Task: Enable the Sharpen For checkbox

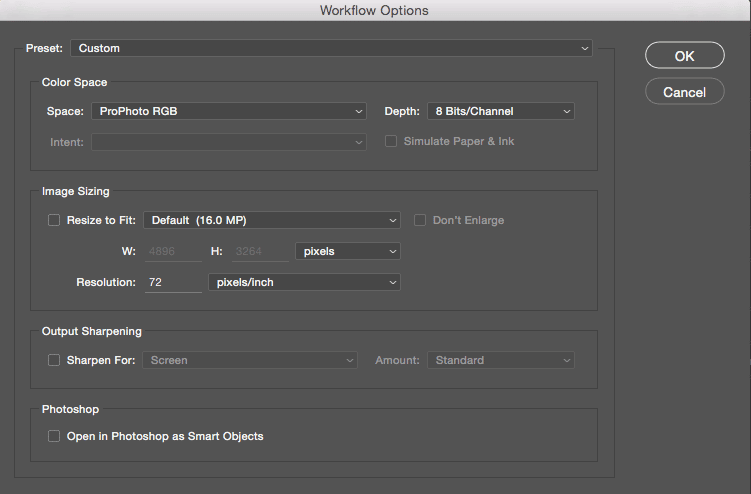Action: tap(54, 360)
